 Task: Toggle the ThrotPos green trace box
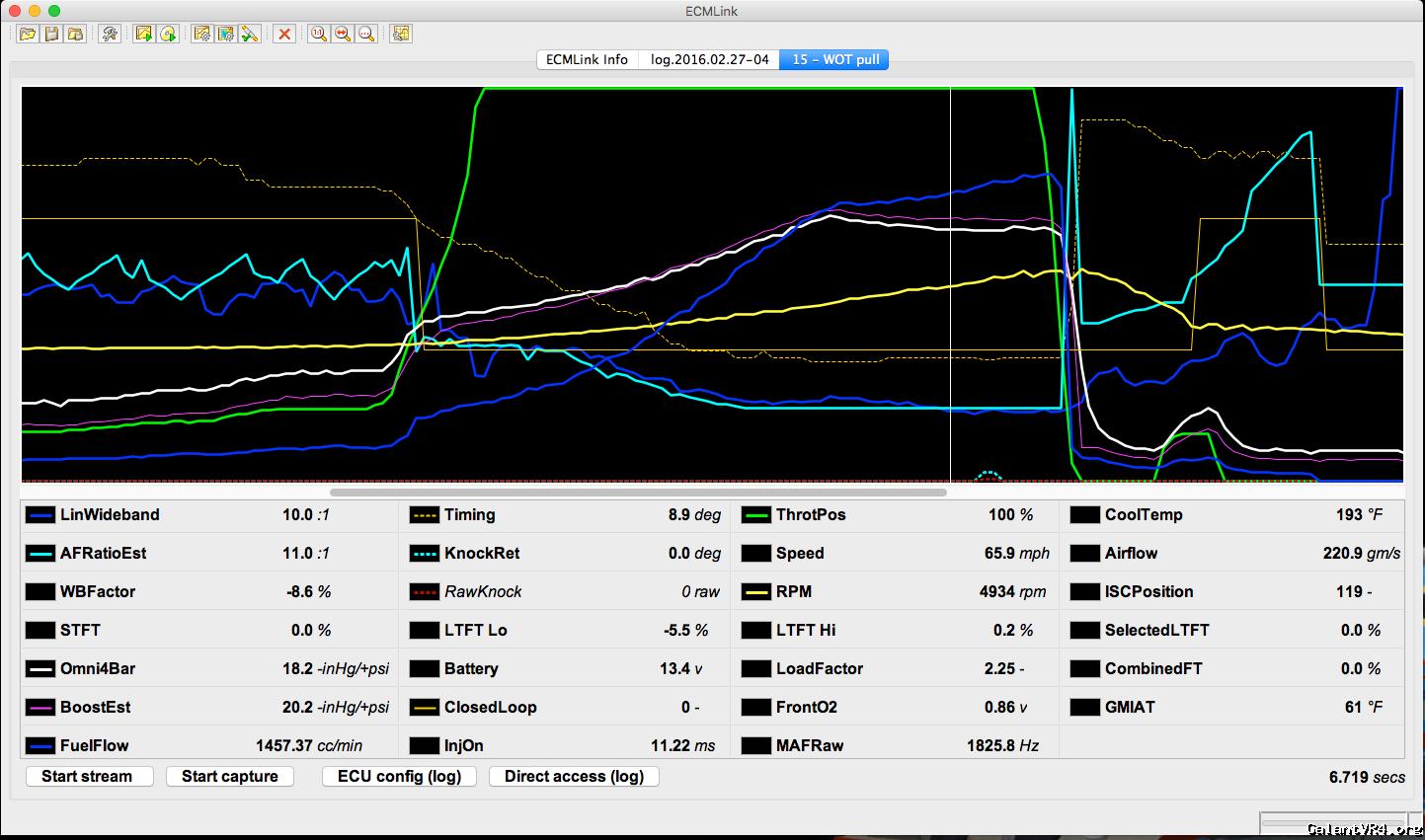pos(755,515)
